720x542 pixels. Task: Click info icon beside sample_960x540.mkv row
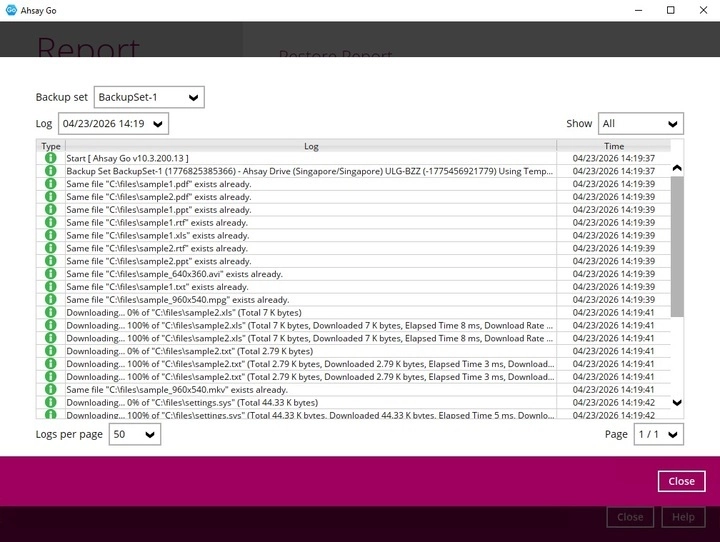[51, 390]
